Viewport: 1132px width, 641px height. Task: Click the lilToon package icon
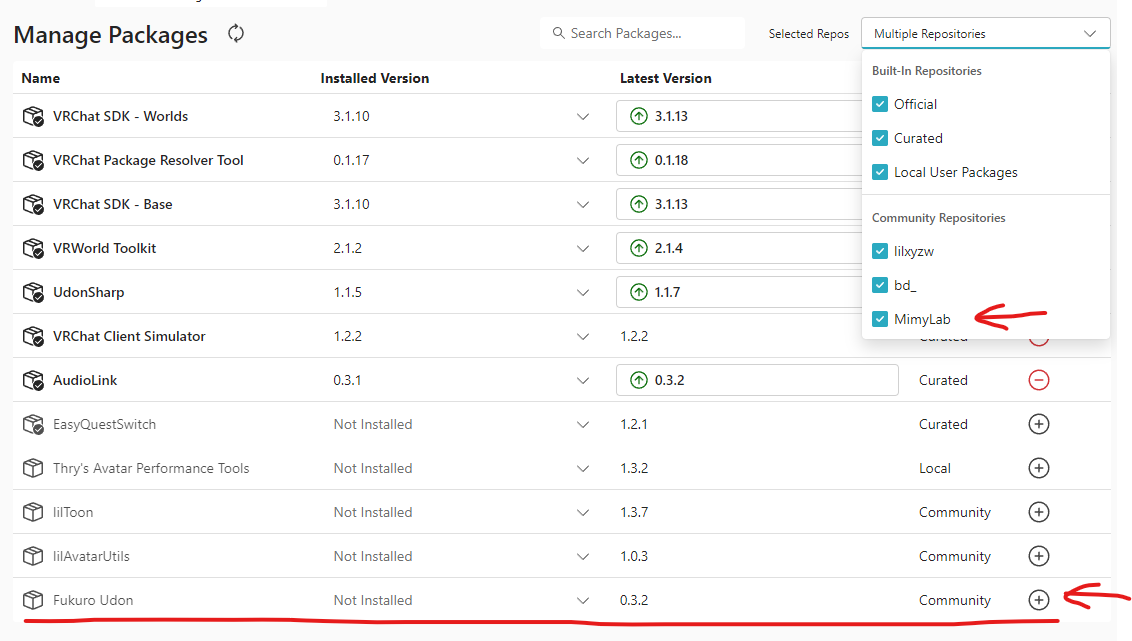point(33,513)
